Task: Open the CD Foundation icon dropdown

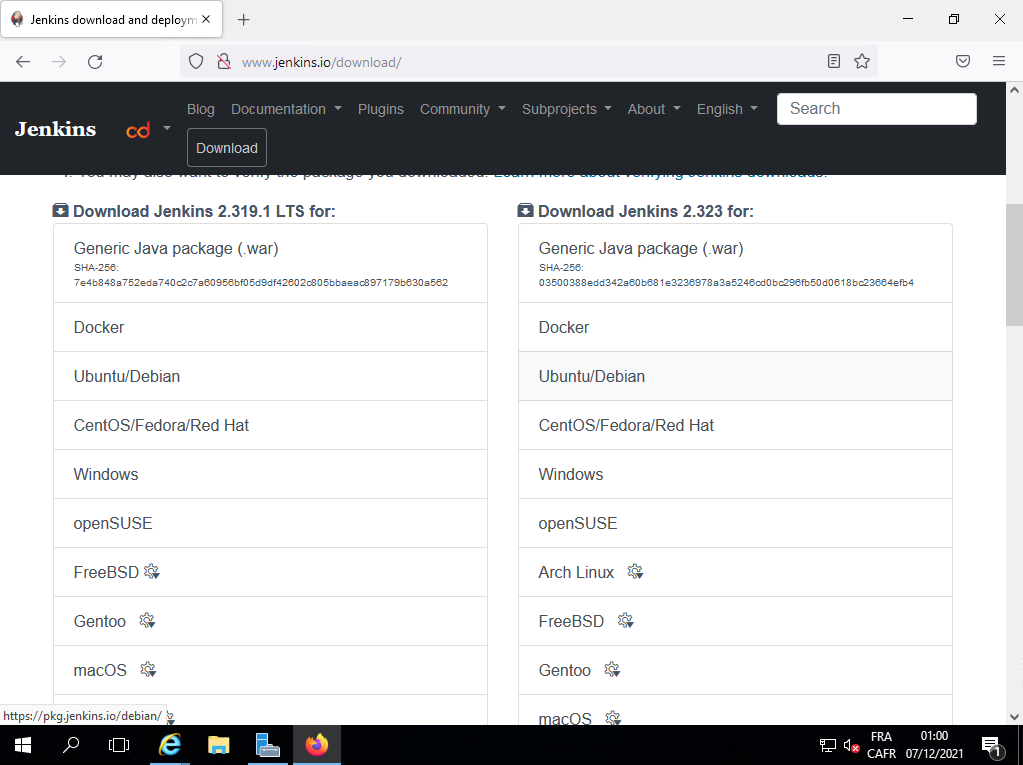Action: [x=146, y=130]
